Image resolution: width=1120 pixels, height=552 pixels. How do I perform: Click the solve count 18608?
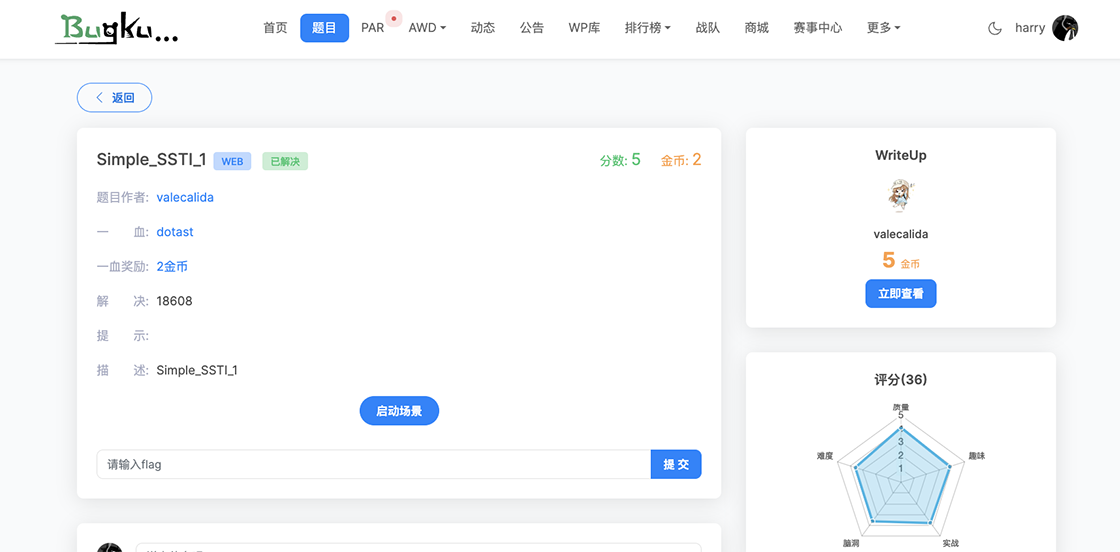[x=174, y=301]
